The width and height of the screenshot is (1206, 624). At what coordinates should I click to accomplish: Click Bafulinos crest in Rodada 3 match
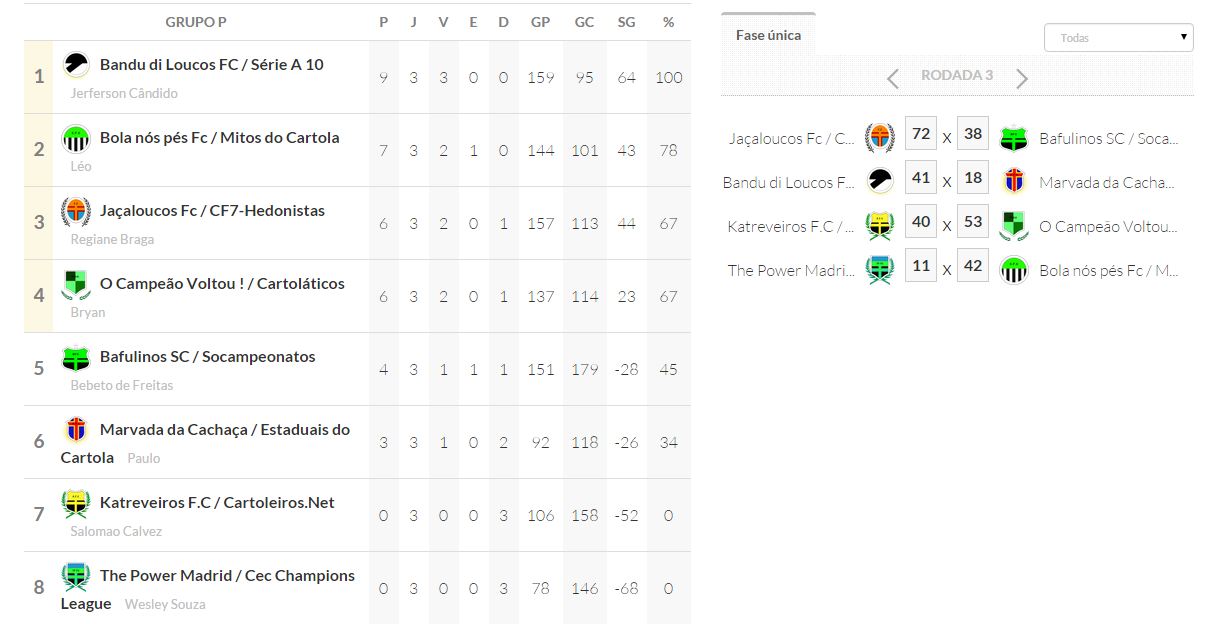click(x=1014, y=138)
